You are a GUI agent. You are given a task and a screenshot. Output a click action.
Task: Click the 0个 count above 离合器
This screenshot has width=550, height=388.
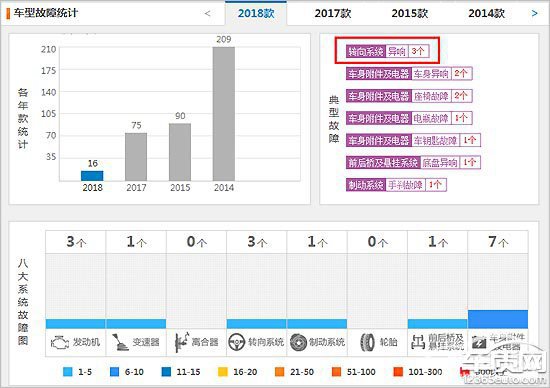(197, 242)
